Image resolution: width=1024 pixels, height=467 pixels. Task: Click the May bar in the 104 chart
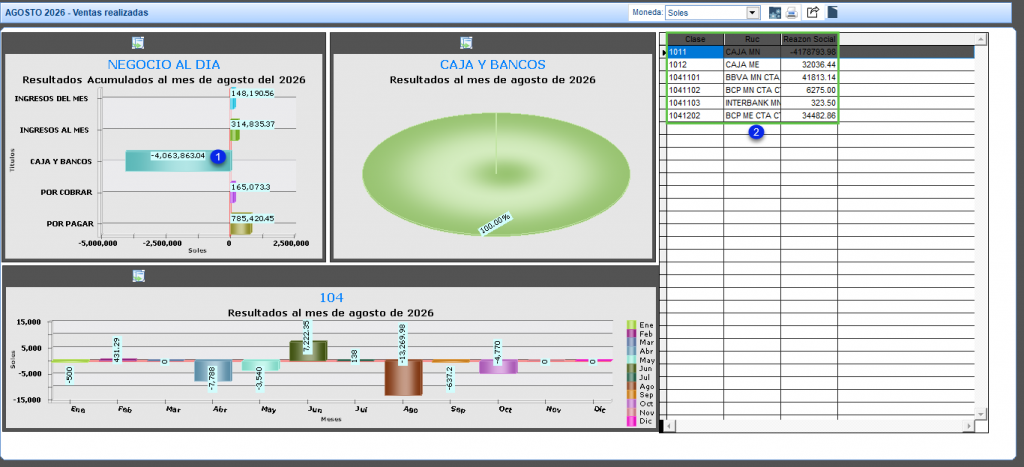pos(261,365)
